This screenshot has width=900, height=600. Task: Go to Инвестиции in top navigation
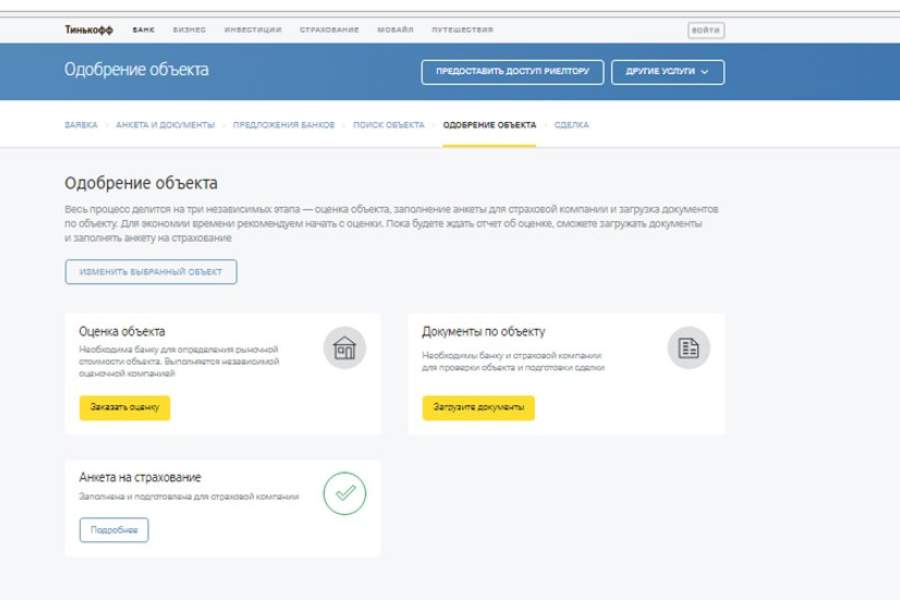pyautogui.click(x=253, y=30)
